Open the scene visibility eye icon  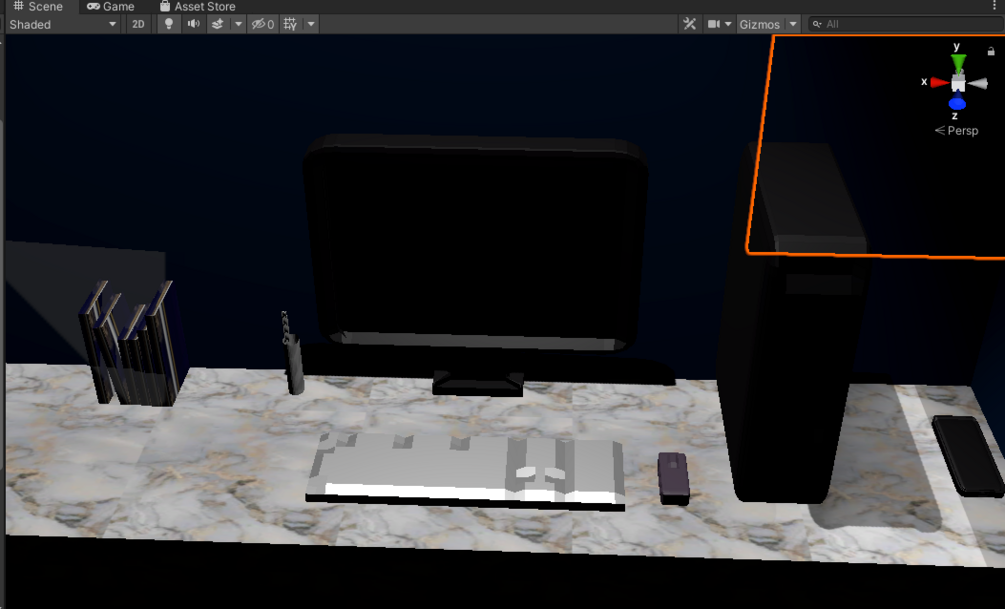(x=259, y=24)
